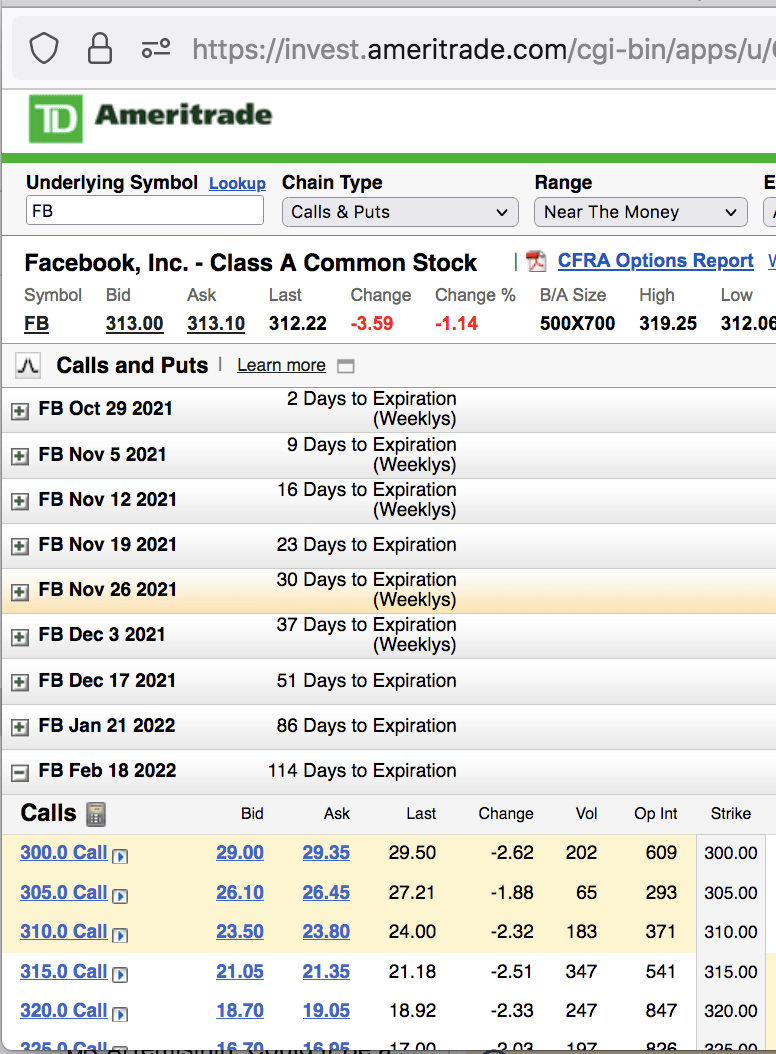The width and height of the screenshot is (776, 1054).
Task: Open the CFRA Options Report PDF icon
Action: click(536, 261)
